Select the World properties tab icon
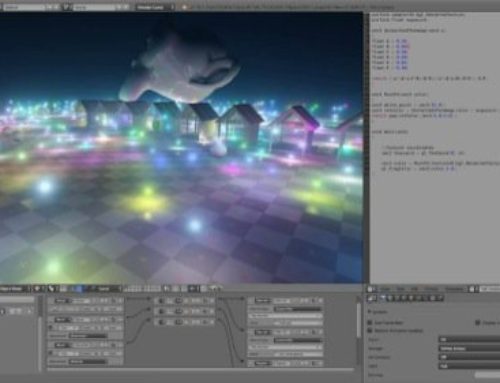 pos(404,298)
